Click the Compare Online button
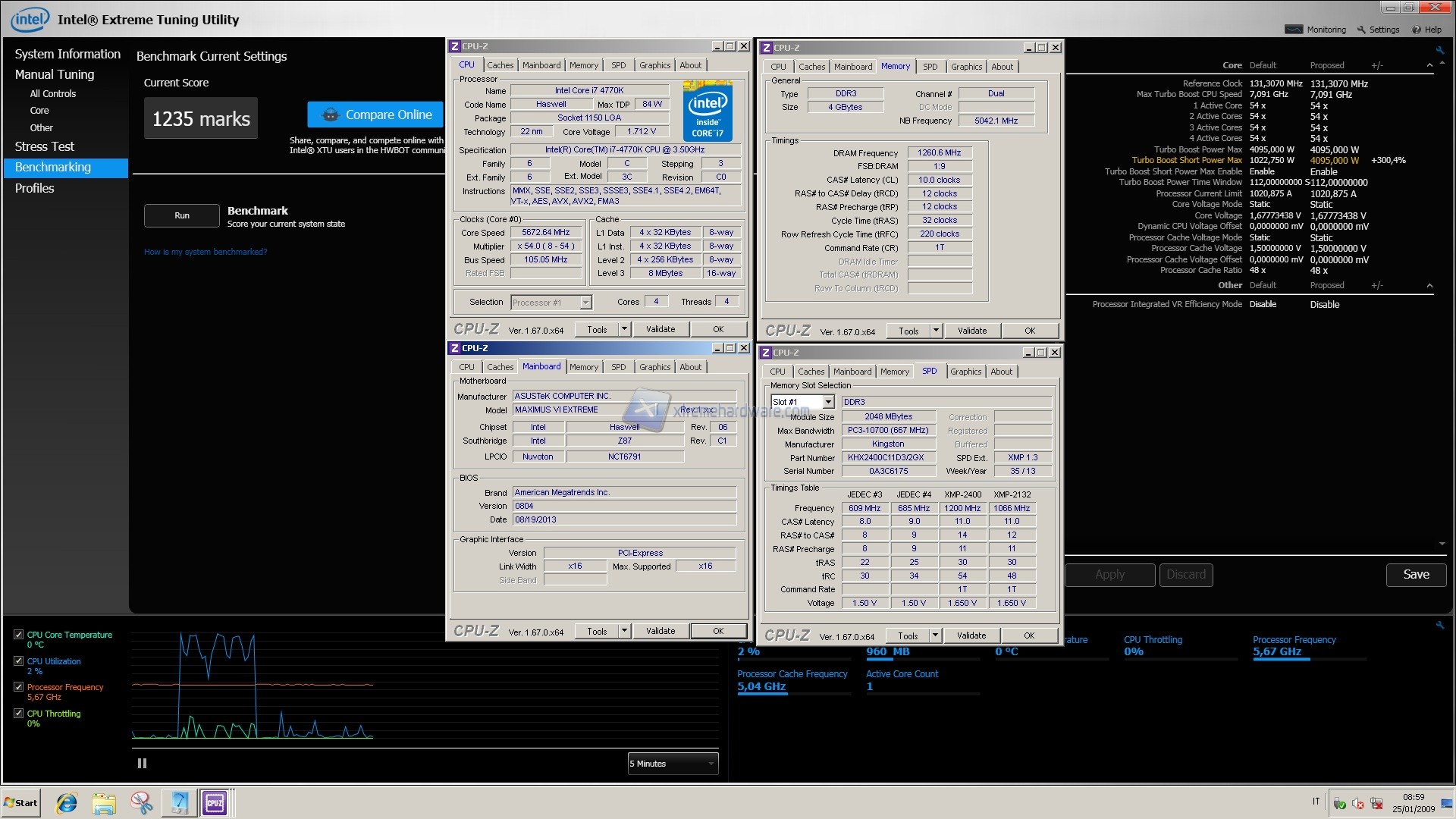The height and width of the screenshot is (819, 1456). tap(375, 115)
